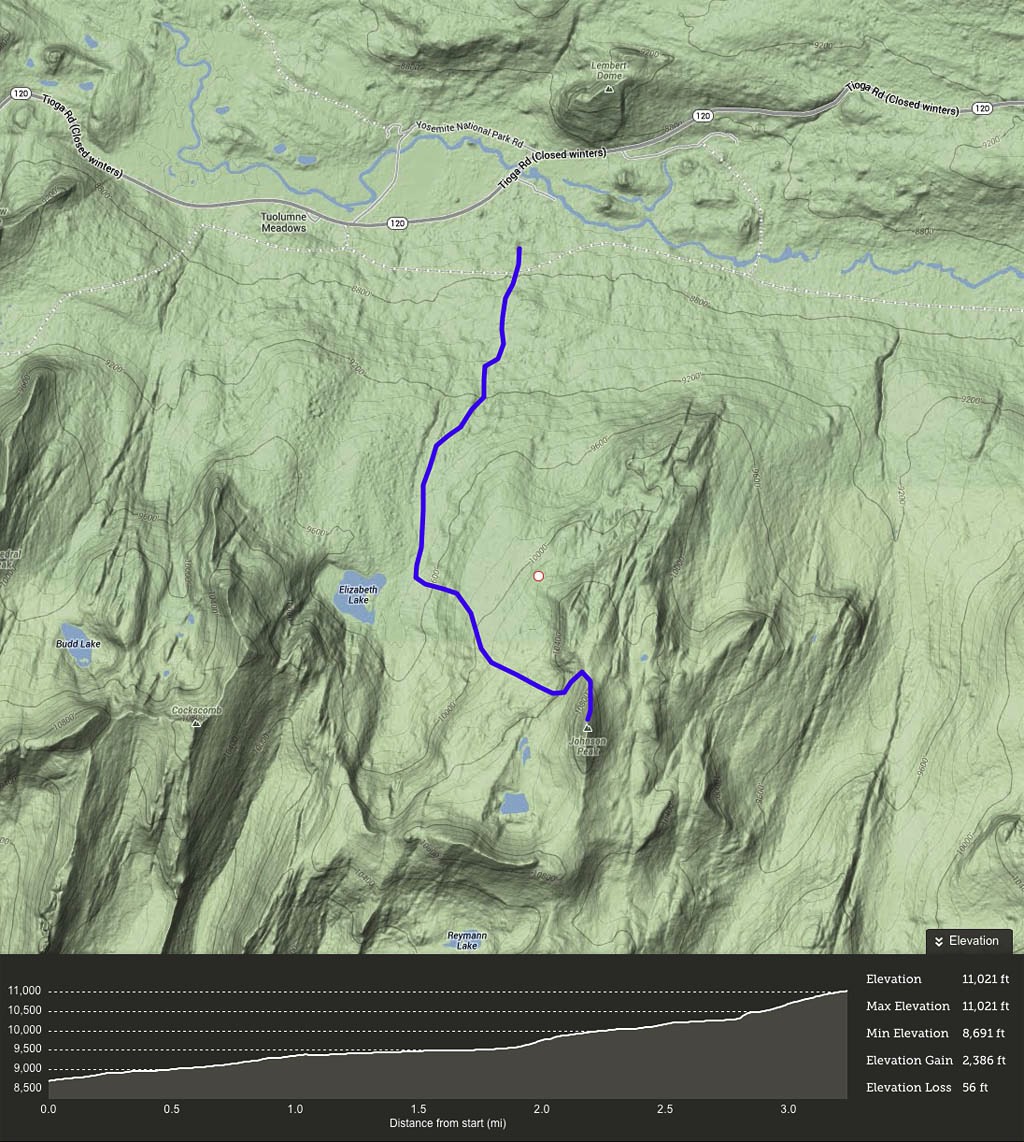
Task: Click the Tuolumne Meadows place label
Action: pyautogui.click(x=283, y=222)
